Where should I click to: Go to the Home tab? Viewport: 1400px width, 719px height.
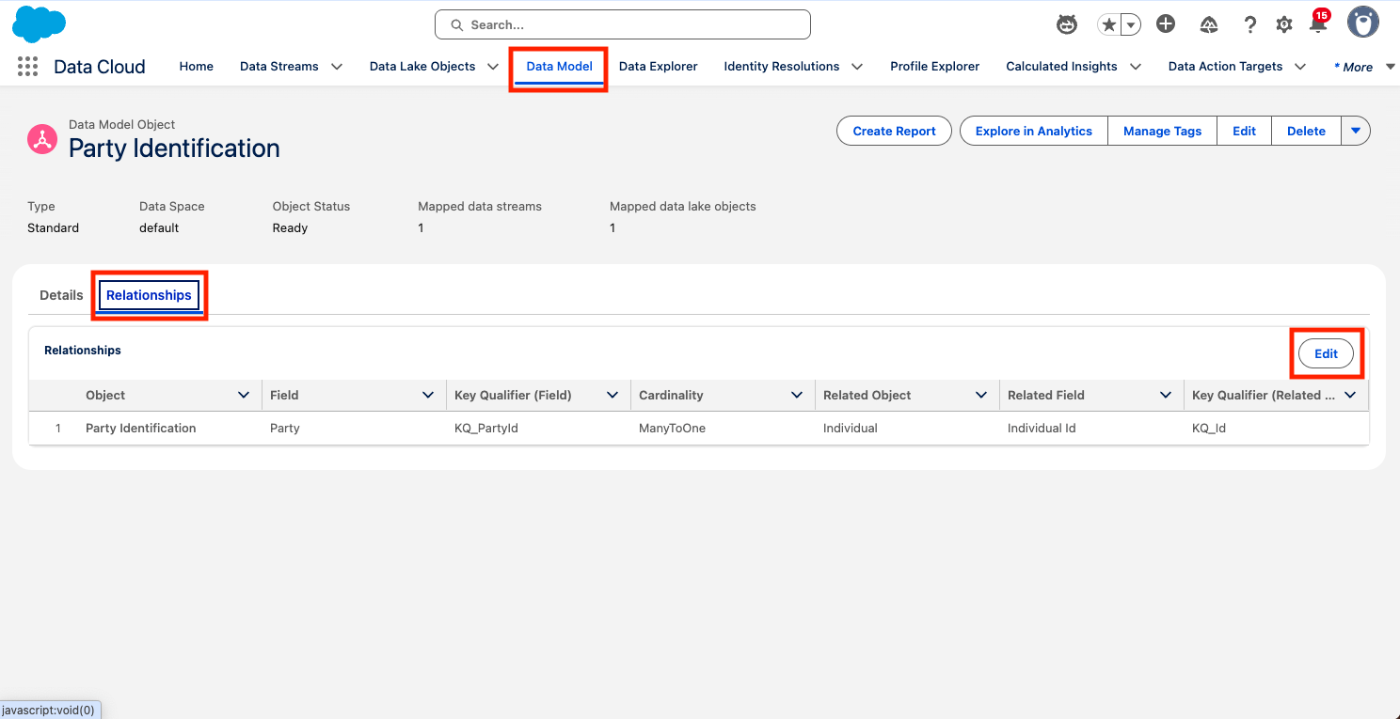196,66
